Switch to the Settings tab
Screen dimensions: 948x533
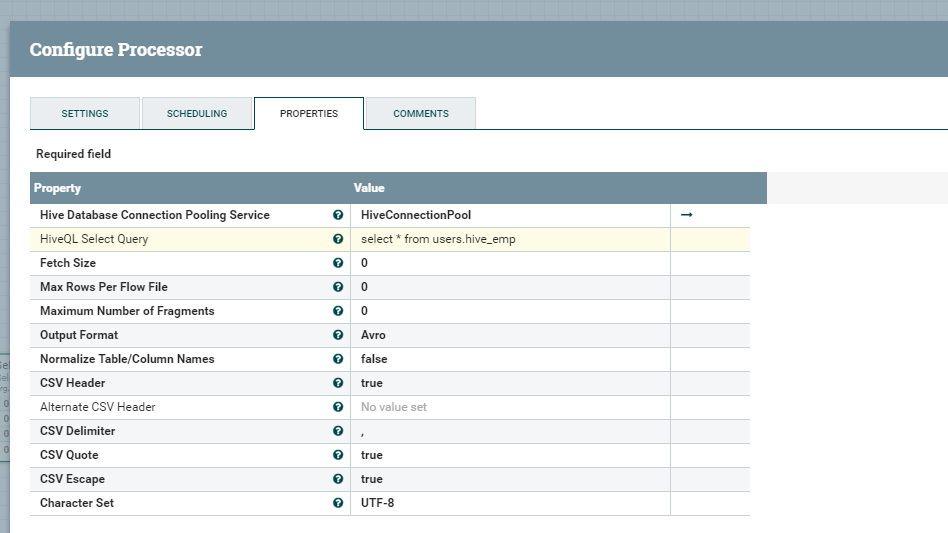click(85, 114)
